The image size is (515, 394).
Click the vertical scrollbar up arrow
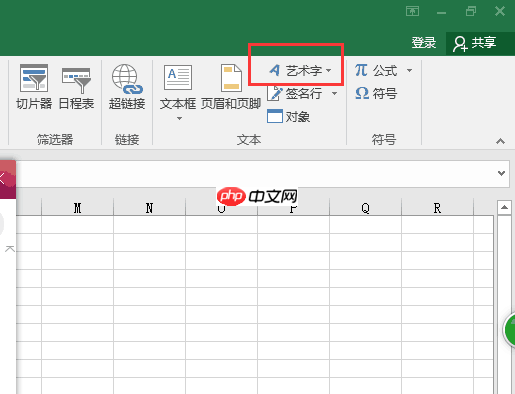tap(504, 208)
